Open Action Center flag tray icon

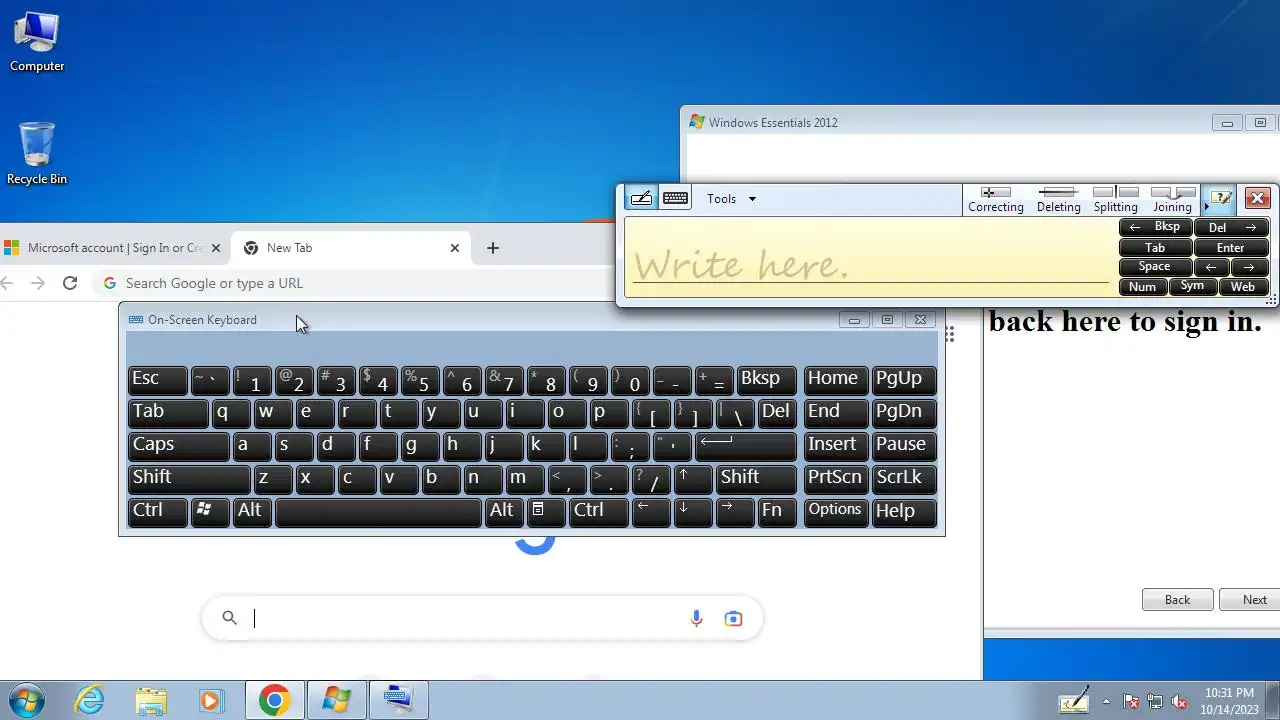(1131, 701)
